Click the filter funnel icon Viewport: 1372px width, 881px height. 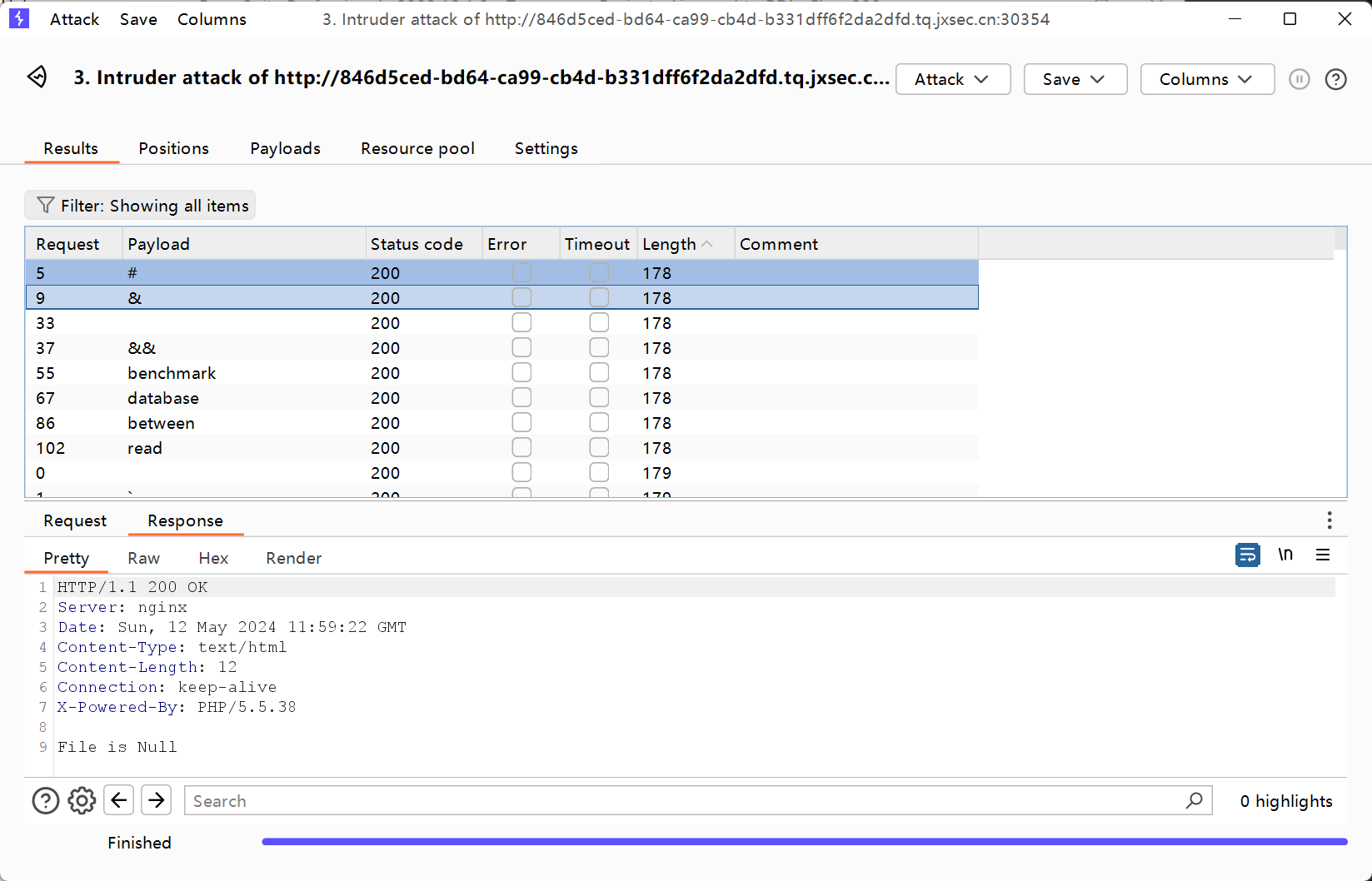pos(46,205)
